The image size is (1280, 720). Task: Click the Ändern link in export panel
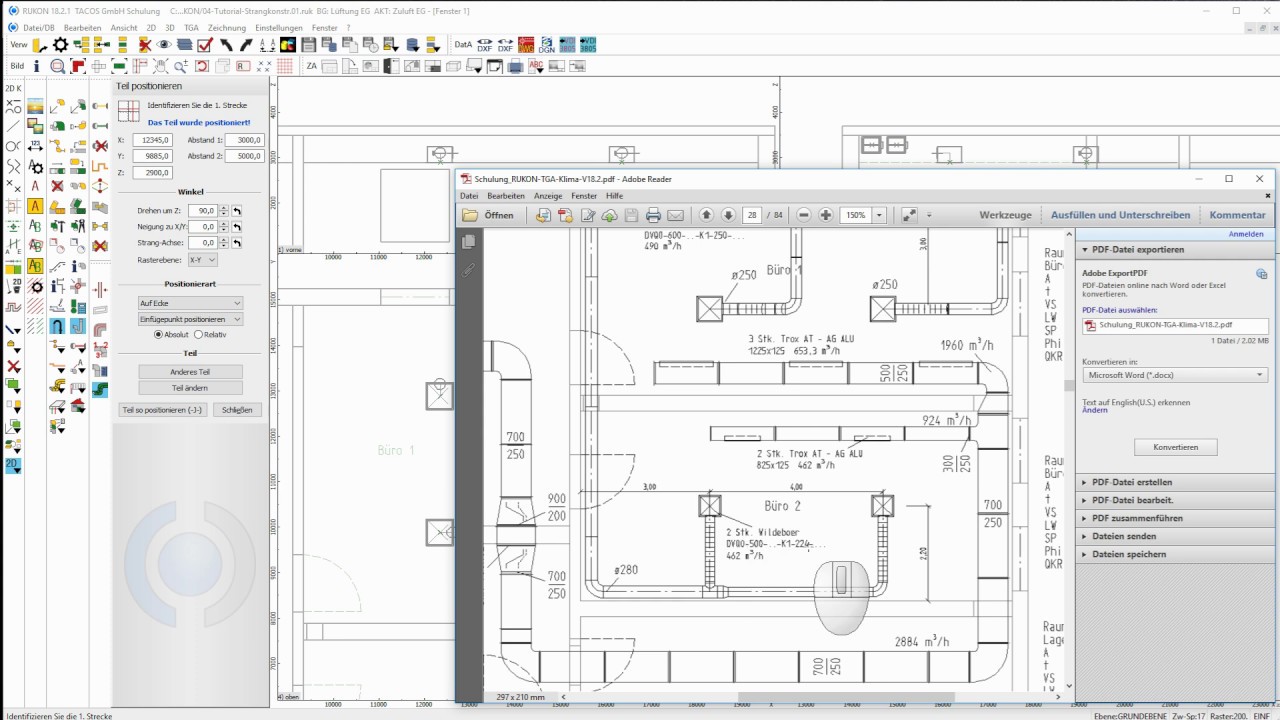pyautogui.click(x=1094, y=411)
